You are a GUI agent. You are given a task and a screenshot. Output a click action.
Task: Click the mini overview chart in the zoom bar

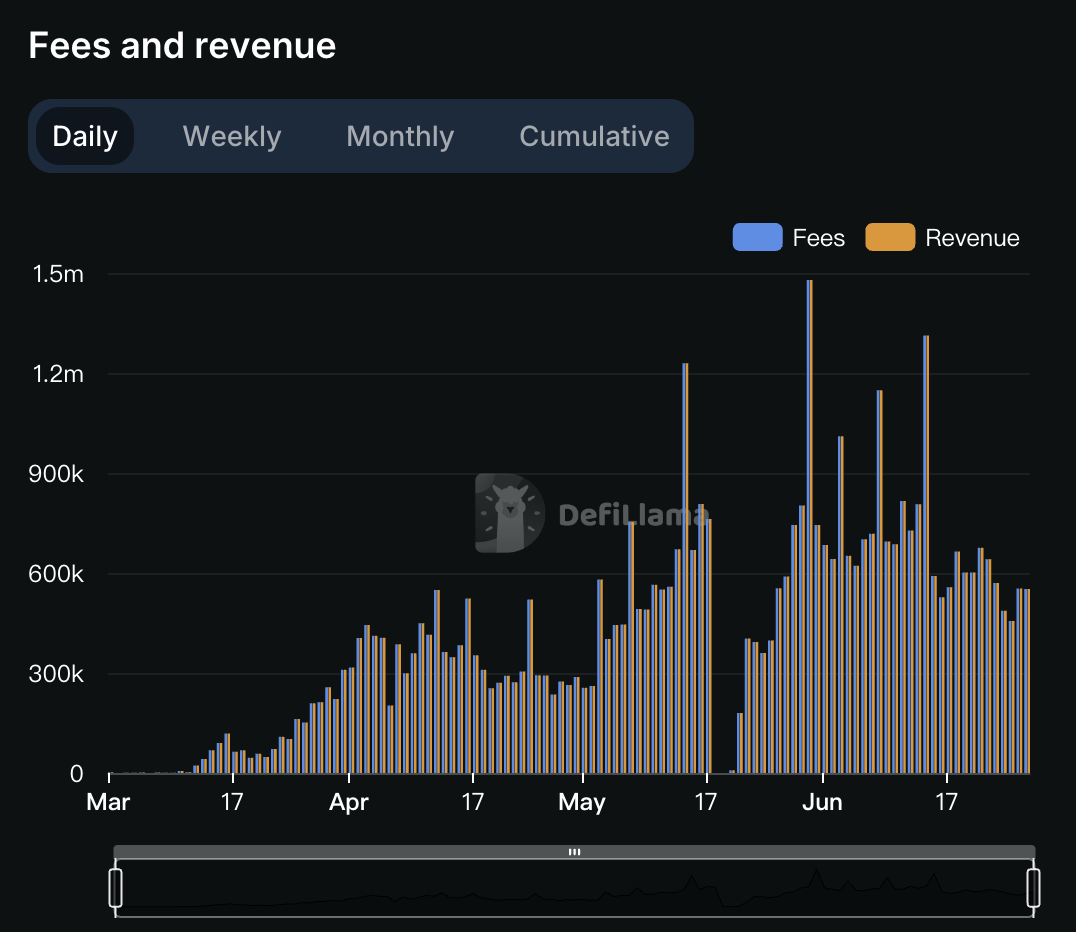(575, 890)
